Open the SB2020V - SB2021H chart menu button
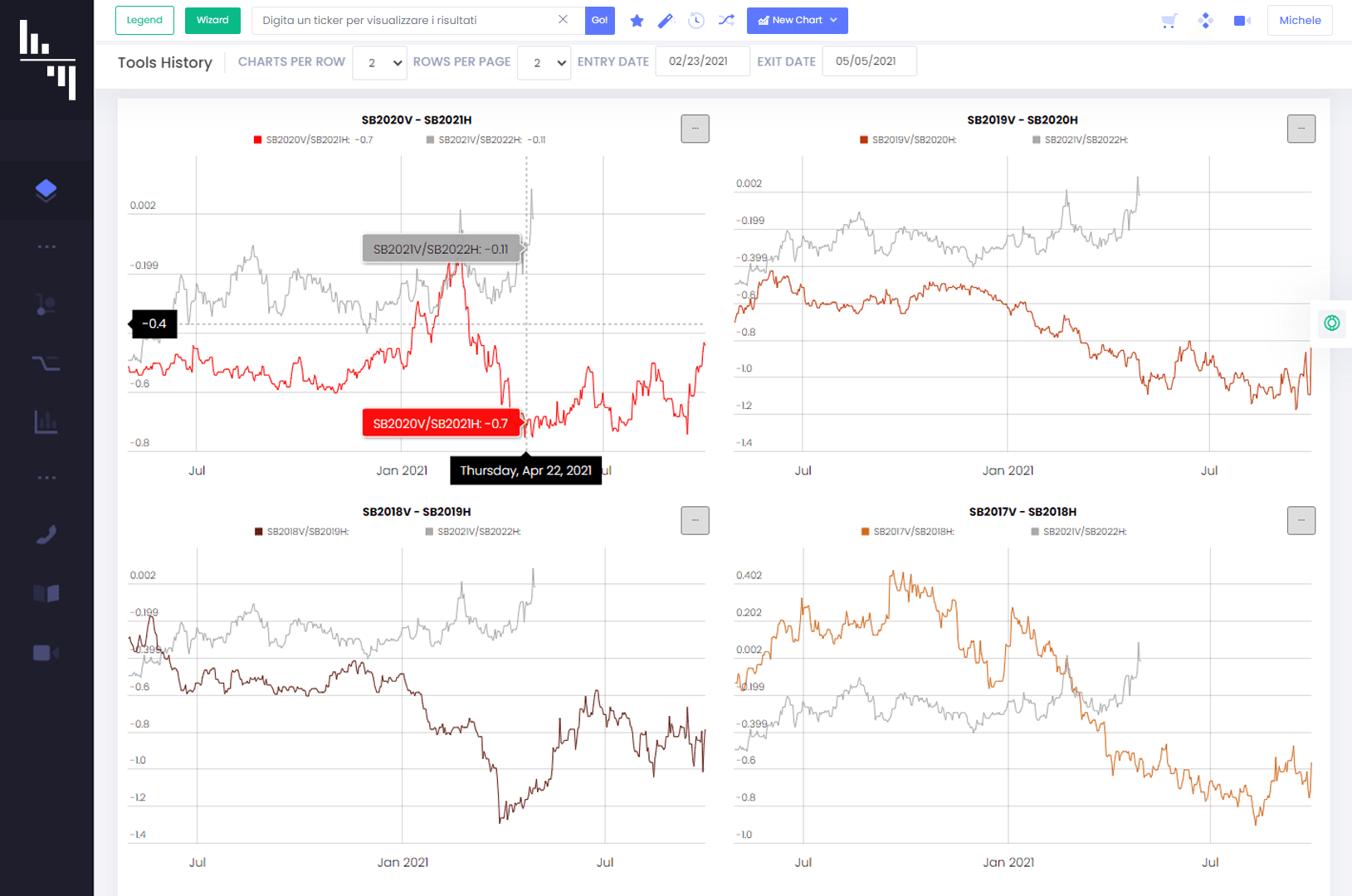This screenshot has width=1352, height=896. [x=696, y=129]
